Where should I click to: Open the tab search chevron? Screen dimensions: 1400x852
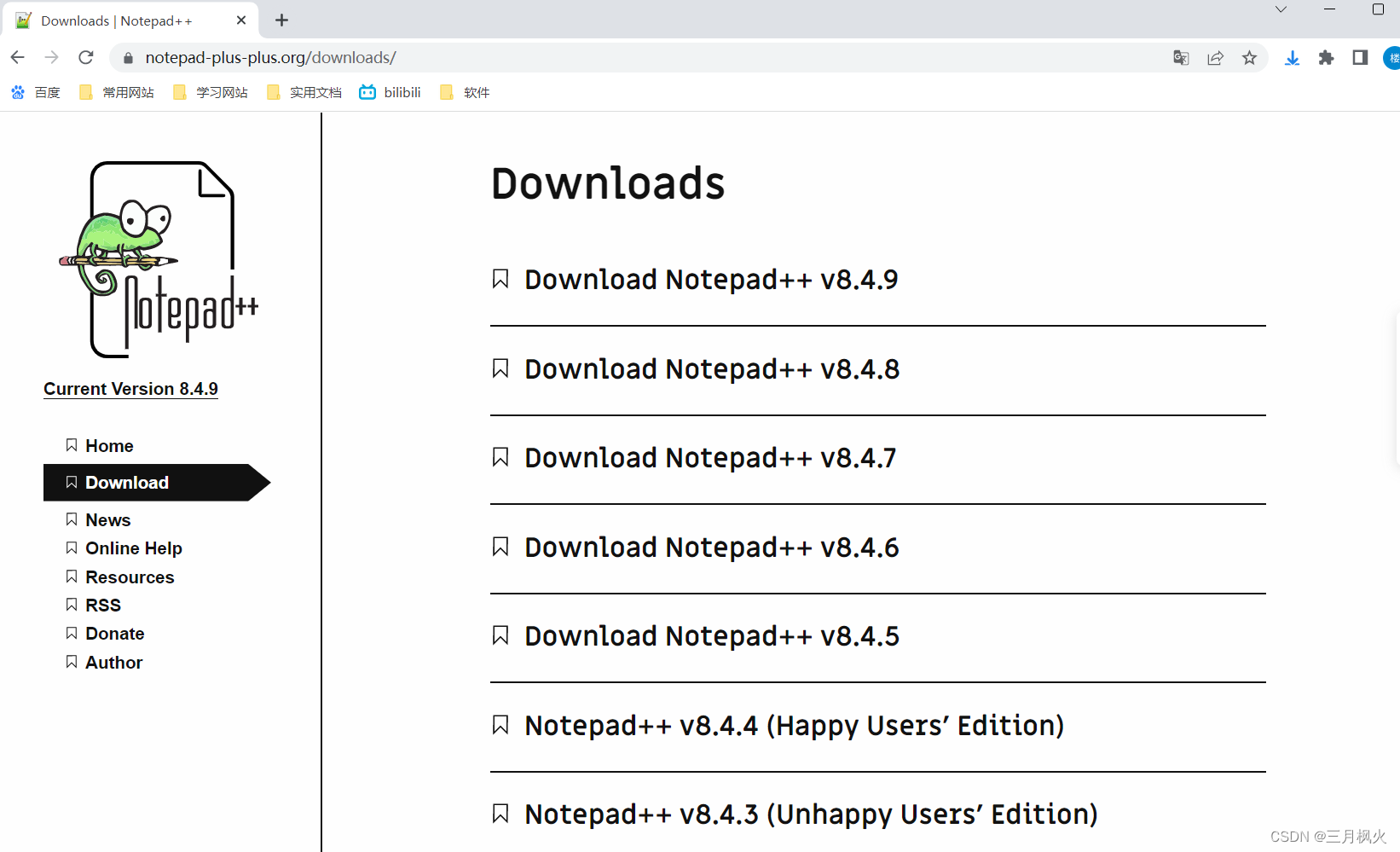point(1281,9)
